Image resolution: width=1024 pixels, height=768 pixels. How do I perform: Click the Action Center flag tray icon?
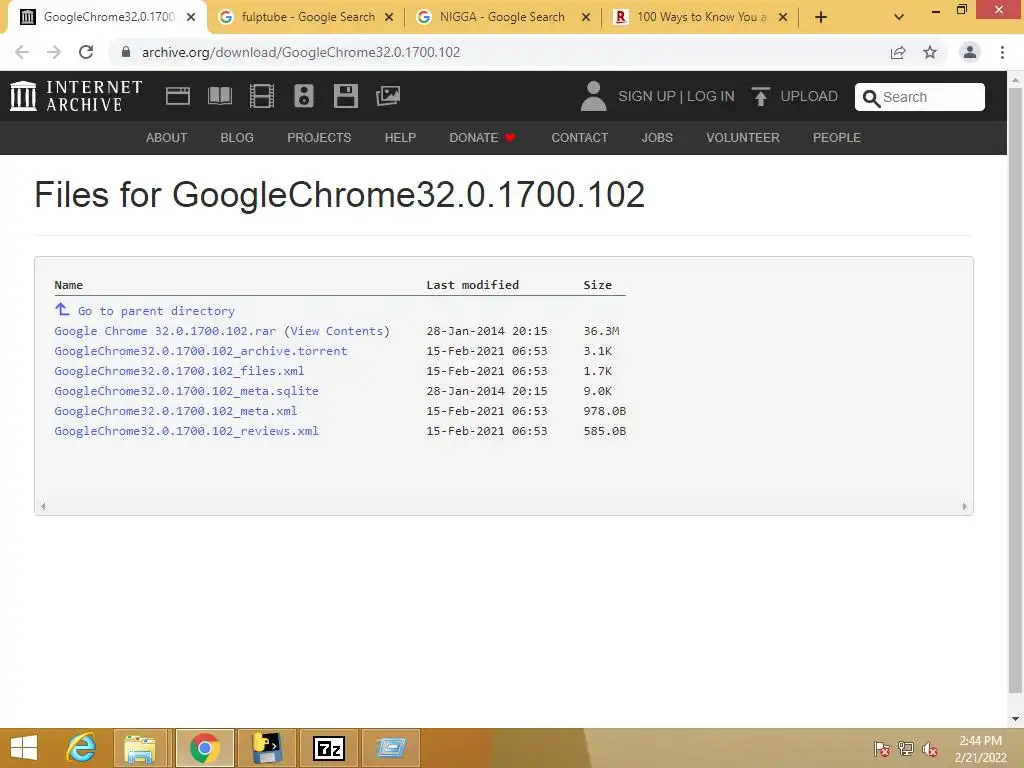click(881, 749)
